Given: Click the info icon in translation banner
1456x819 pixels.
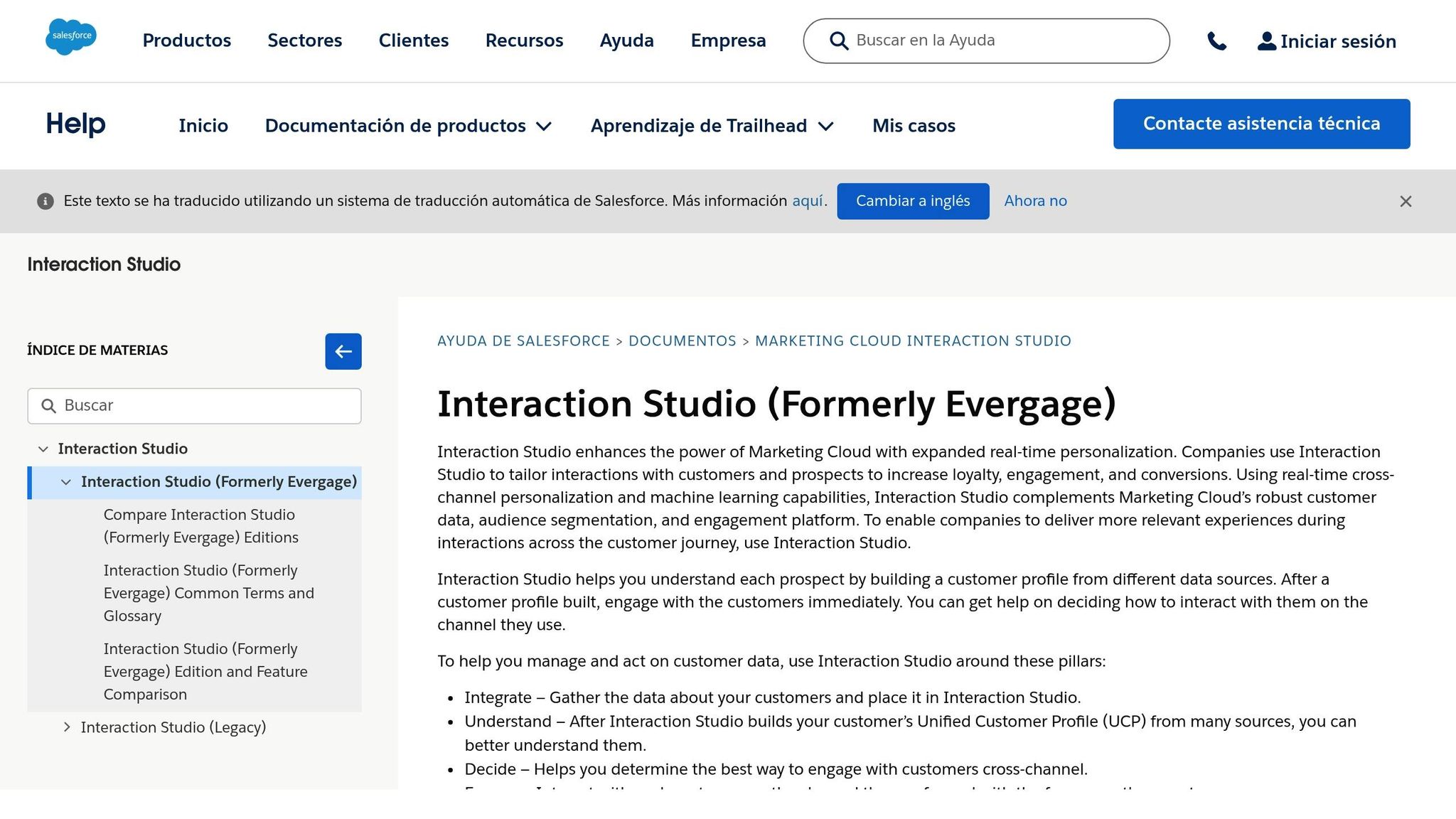Looking at the screenshot, I should tap(45, 201).
